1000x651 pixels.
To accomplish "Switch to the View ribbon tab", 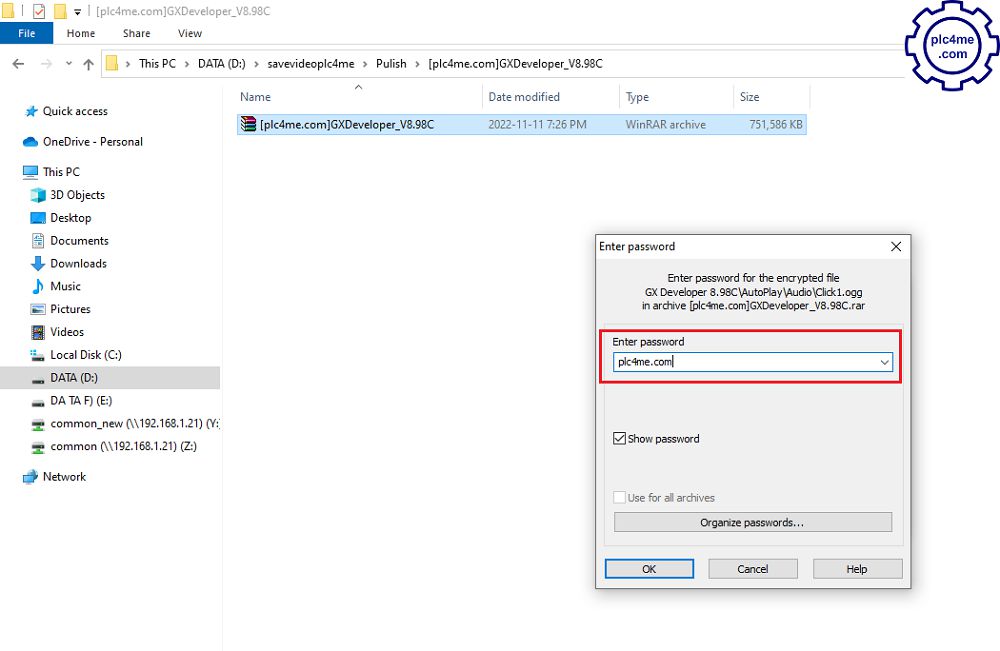I will (190, 33).
